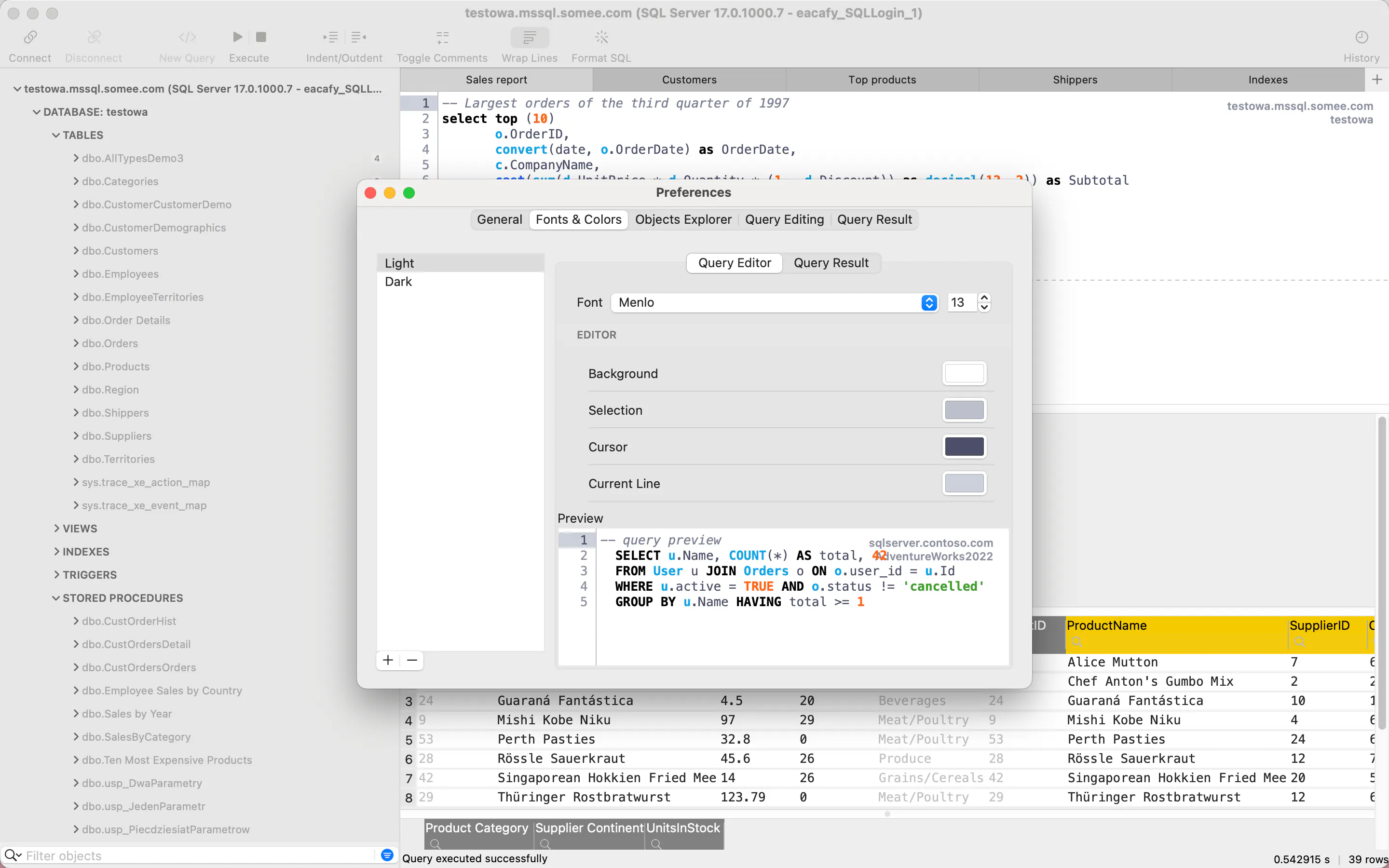Select the Dark theme
1389x868 pixels.
click(460, 281)
